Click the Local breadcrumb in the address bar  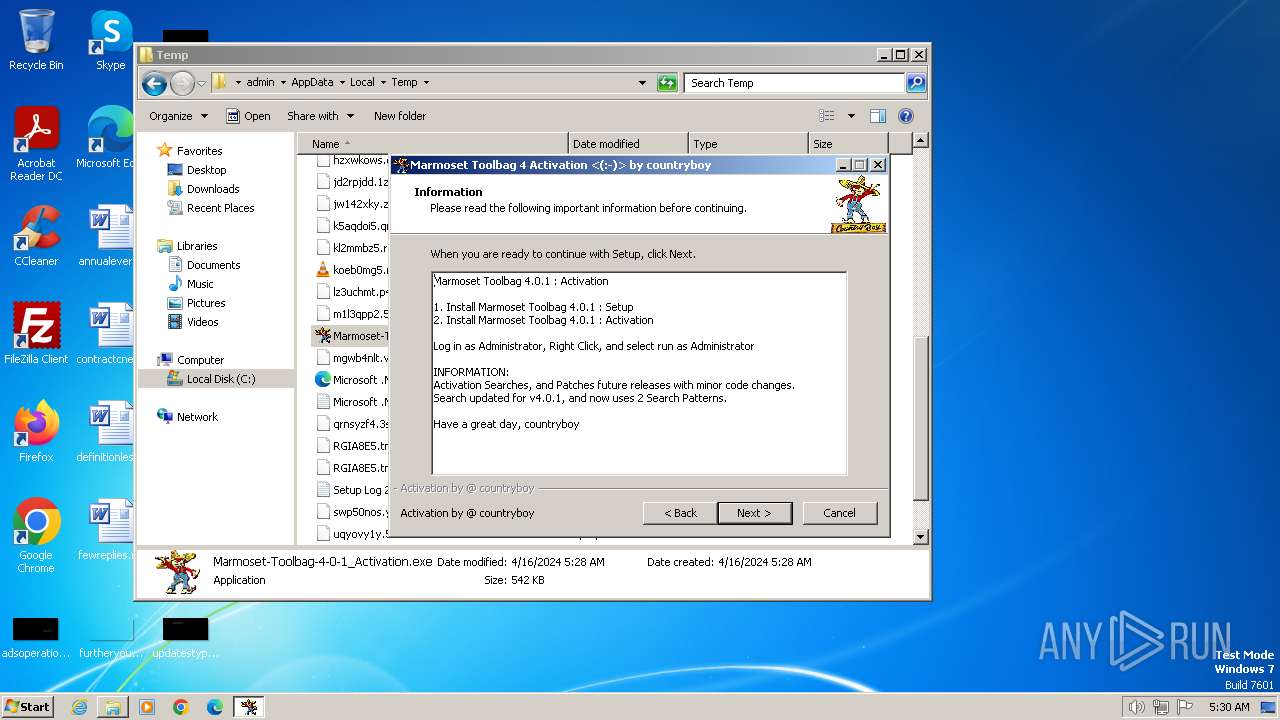click(362, 82)
